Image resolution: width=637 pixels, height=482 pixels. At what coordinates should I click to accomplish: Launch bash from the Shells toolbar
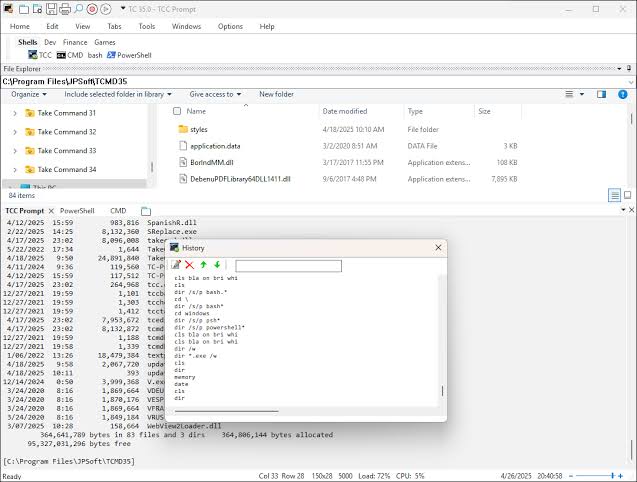(x=95, y=55)
